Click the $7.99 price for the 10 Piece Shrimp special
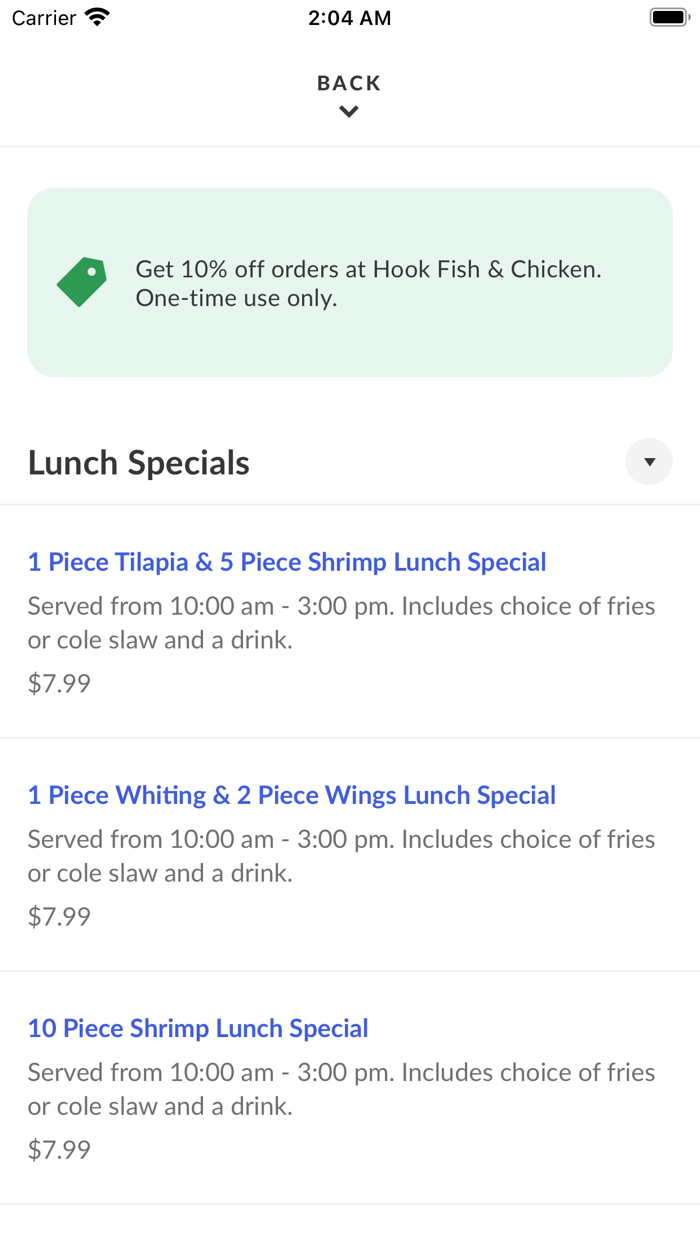The image size is (700, 1244). [58, 1149]
